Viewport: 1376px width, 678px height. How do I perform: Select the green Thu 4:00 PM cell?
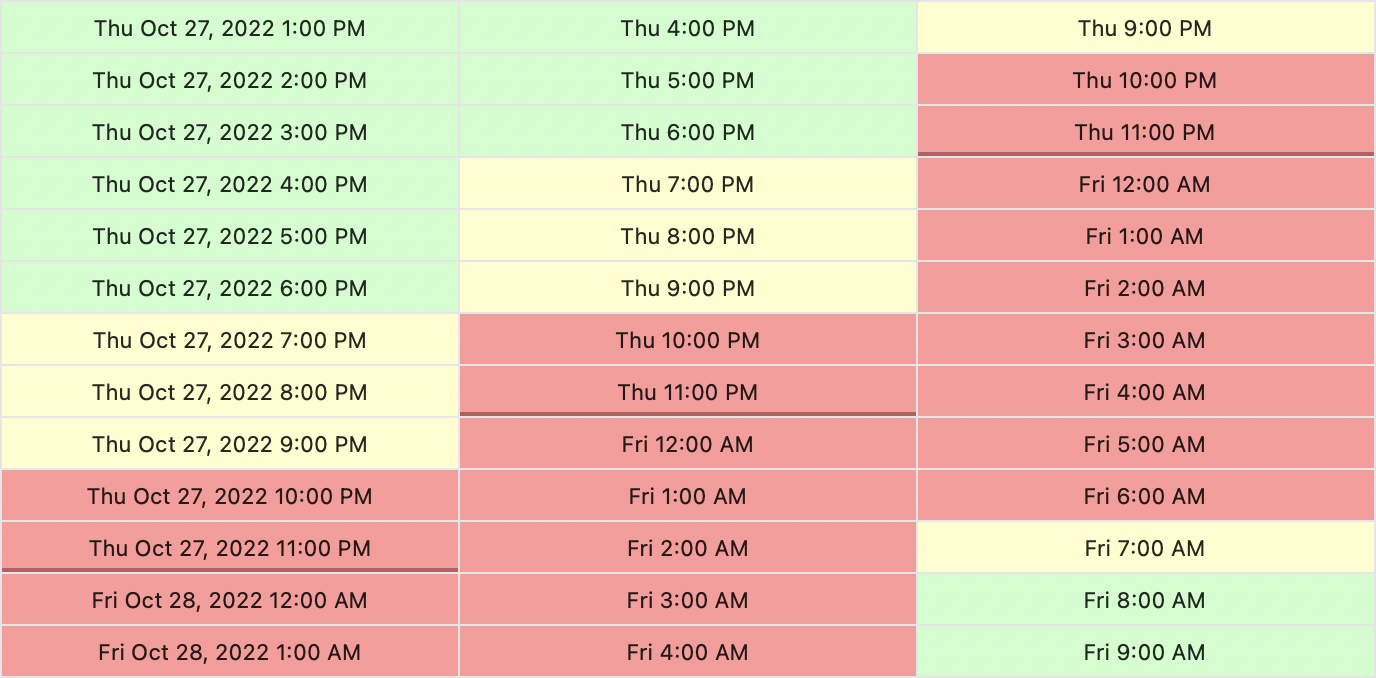point(687,28)
